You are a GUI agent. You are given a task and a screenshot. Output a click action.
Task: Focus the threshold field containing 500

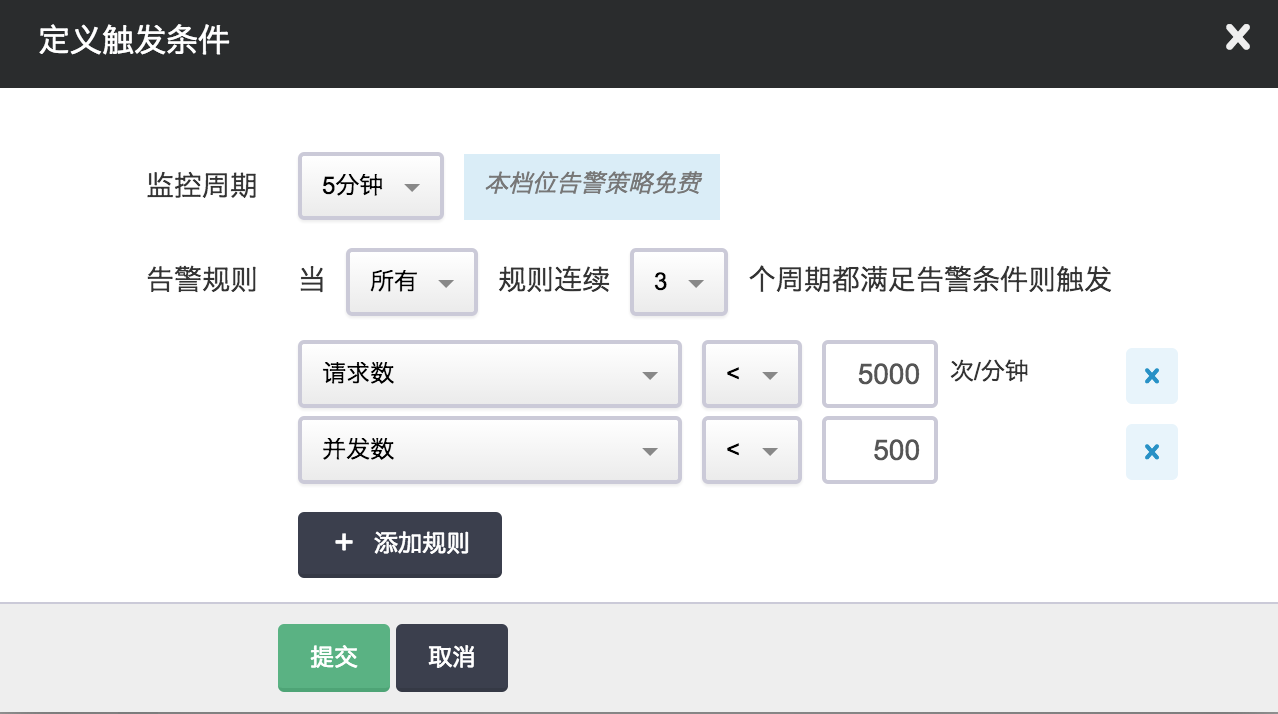[x=879, y=450]
